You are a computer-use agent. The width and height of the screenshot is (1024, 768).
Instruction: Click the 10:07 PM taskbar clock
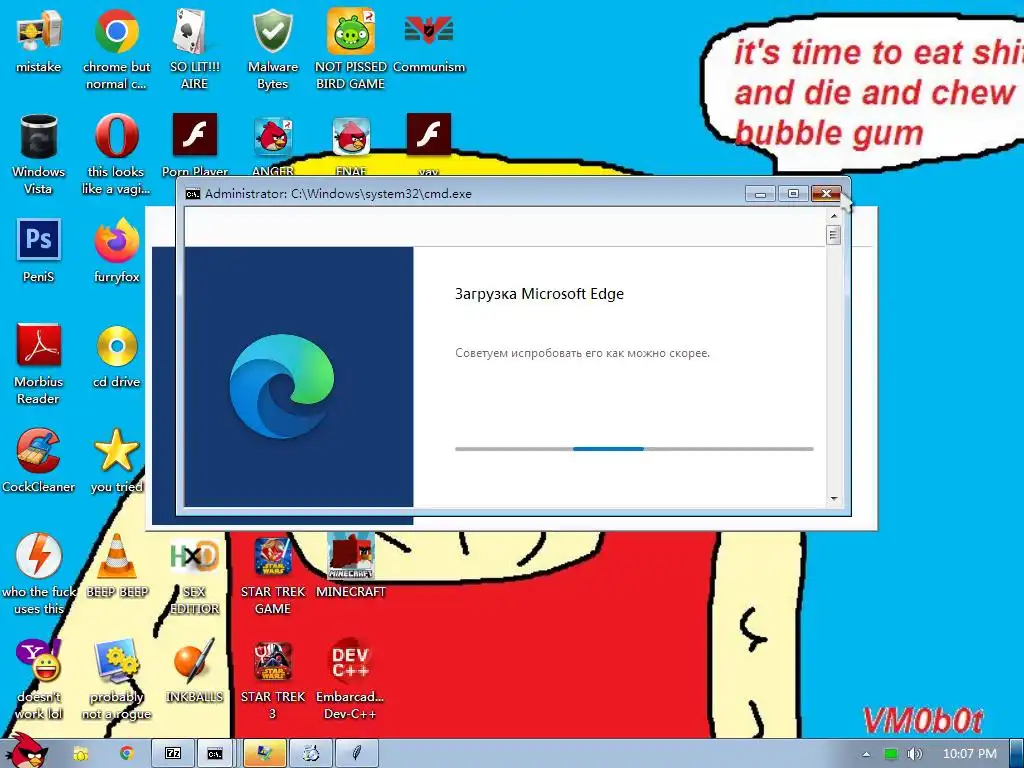[x=970, y=754]
